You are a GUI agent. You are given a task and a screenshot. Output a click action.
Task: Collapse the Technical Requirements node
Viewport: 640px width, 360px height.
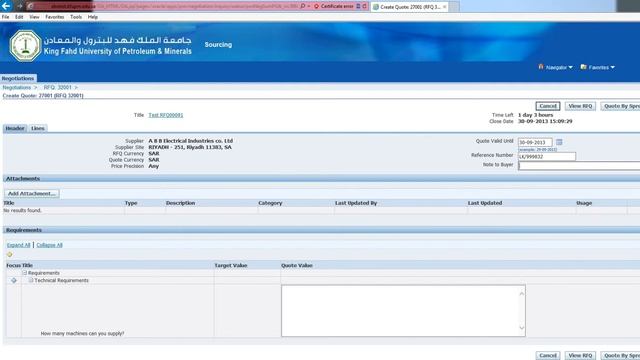point(31,280)
